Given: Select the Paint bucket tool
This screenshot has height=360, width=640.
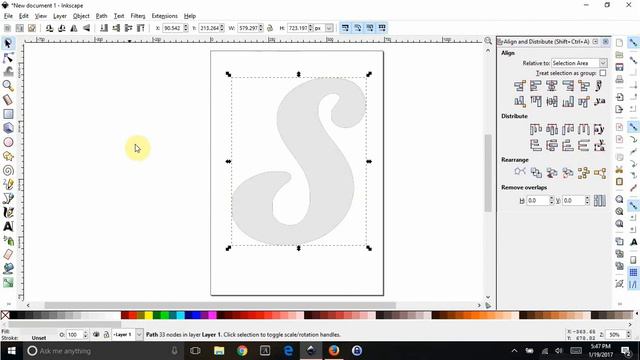Looking at the screenshot, I should pyautogui.click(x=8, y=269).
